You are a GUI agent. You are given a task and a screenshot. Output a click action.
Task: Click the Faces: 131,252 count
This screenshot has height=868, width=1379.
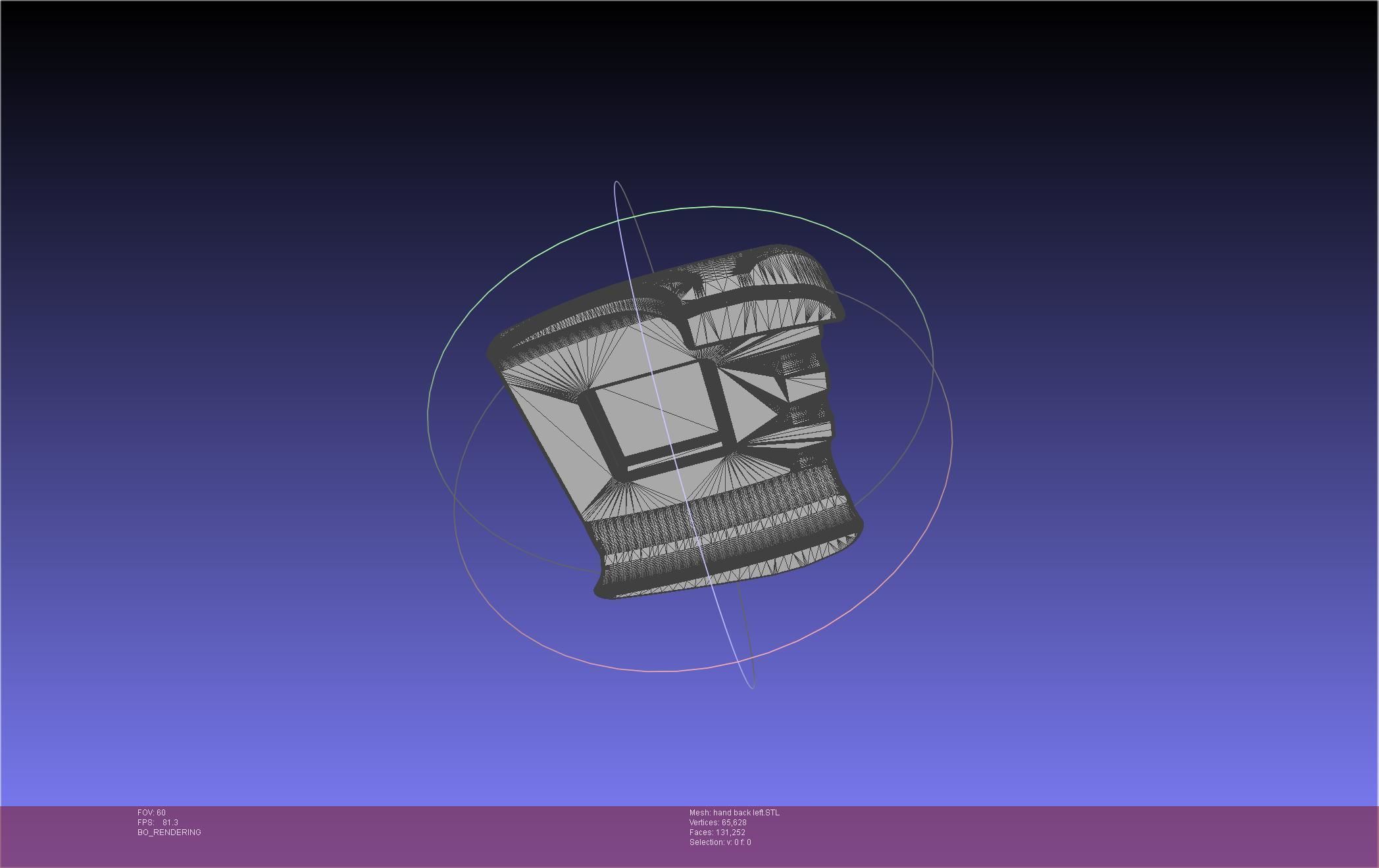tap(717, 832)
